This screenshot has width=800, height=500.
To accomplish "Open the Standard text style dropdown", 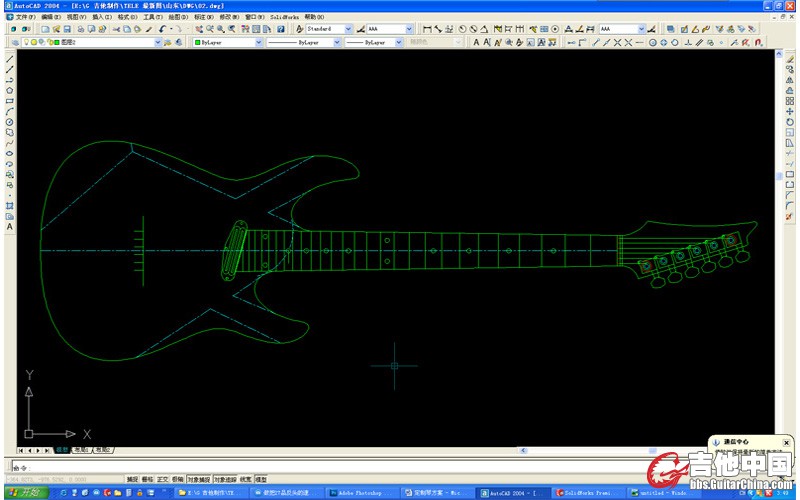I will tap(348, 29).
